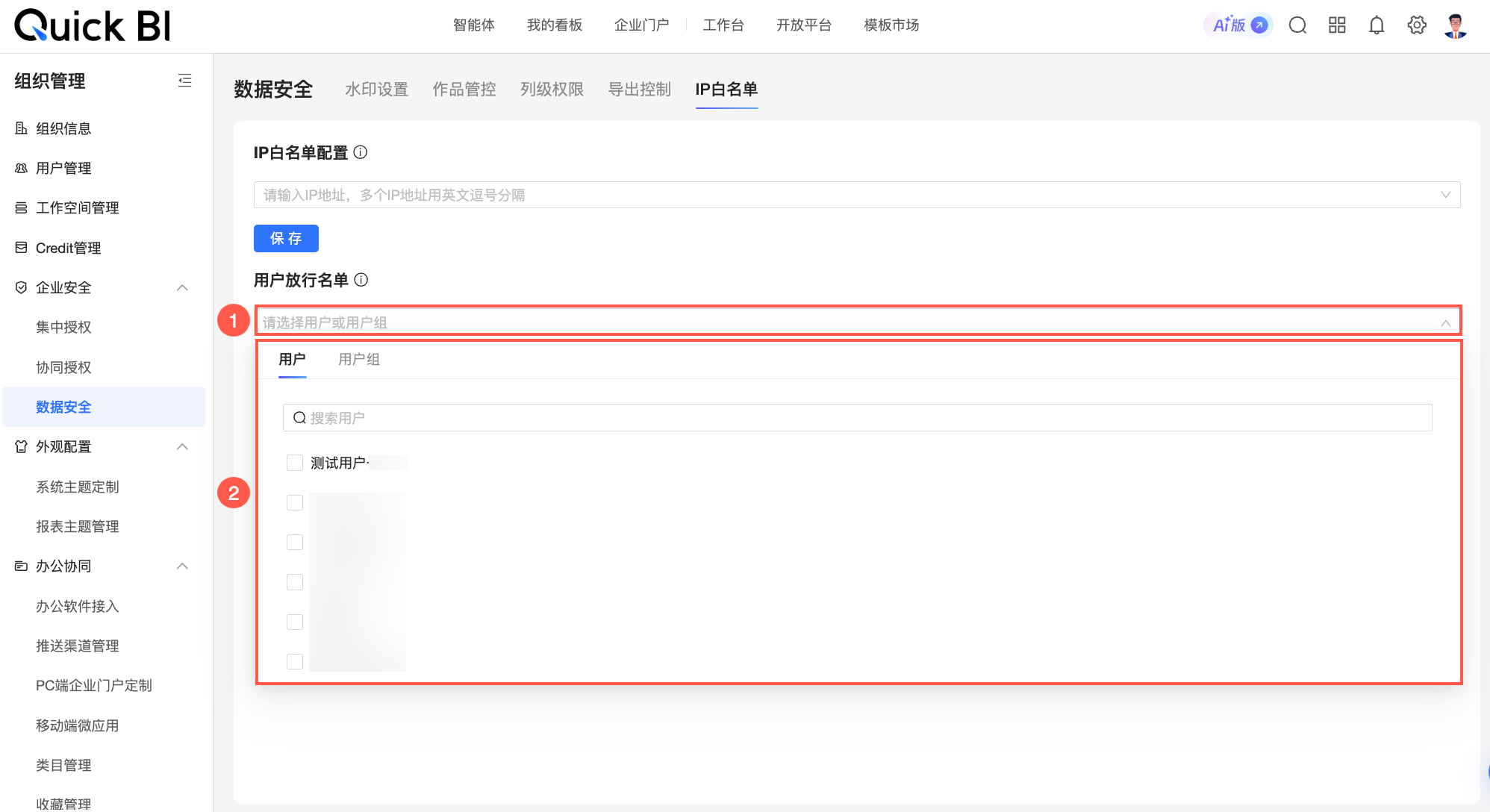
Task: Select the 用户 tab in dropdown
Action: [292, 359]
